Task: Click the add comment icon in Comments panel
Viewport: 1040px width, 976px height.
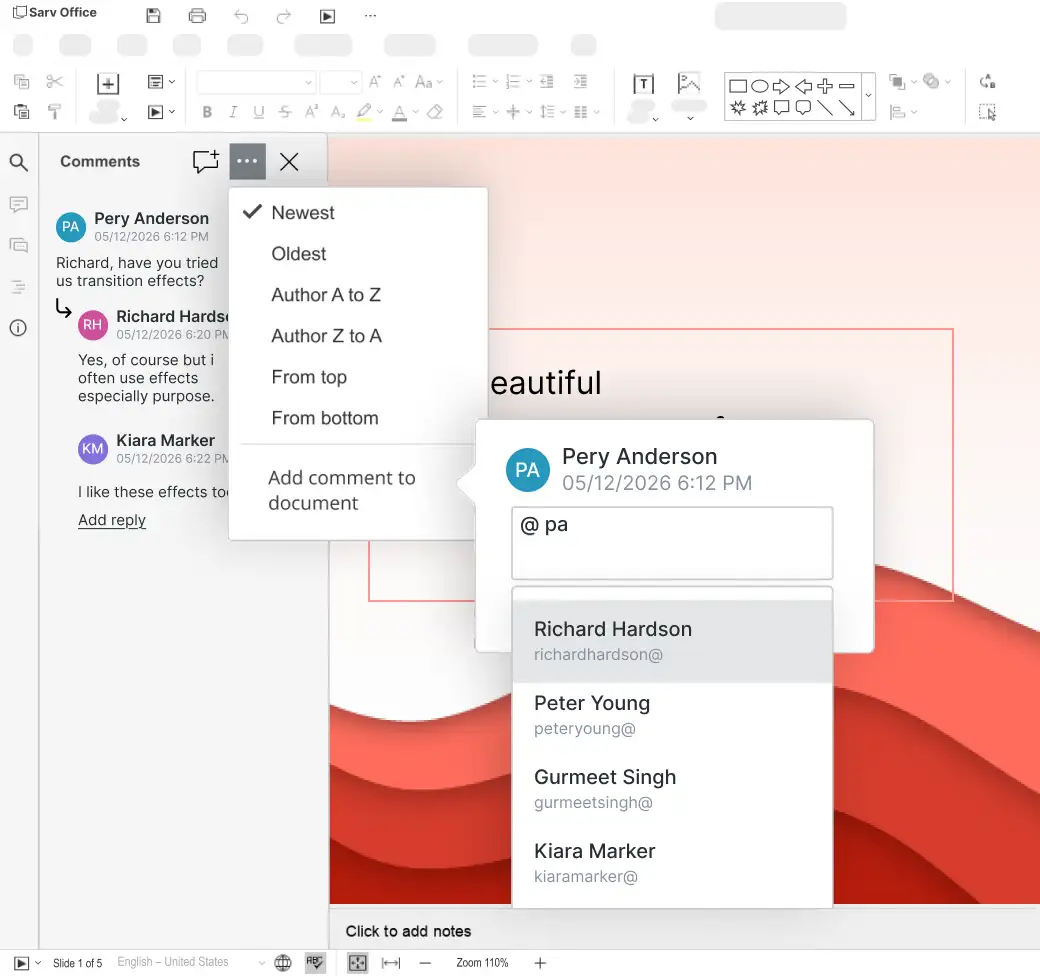Action: tap(206, 161)
